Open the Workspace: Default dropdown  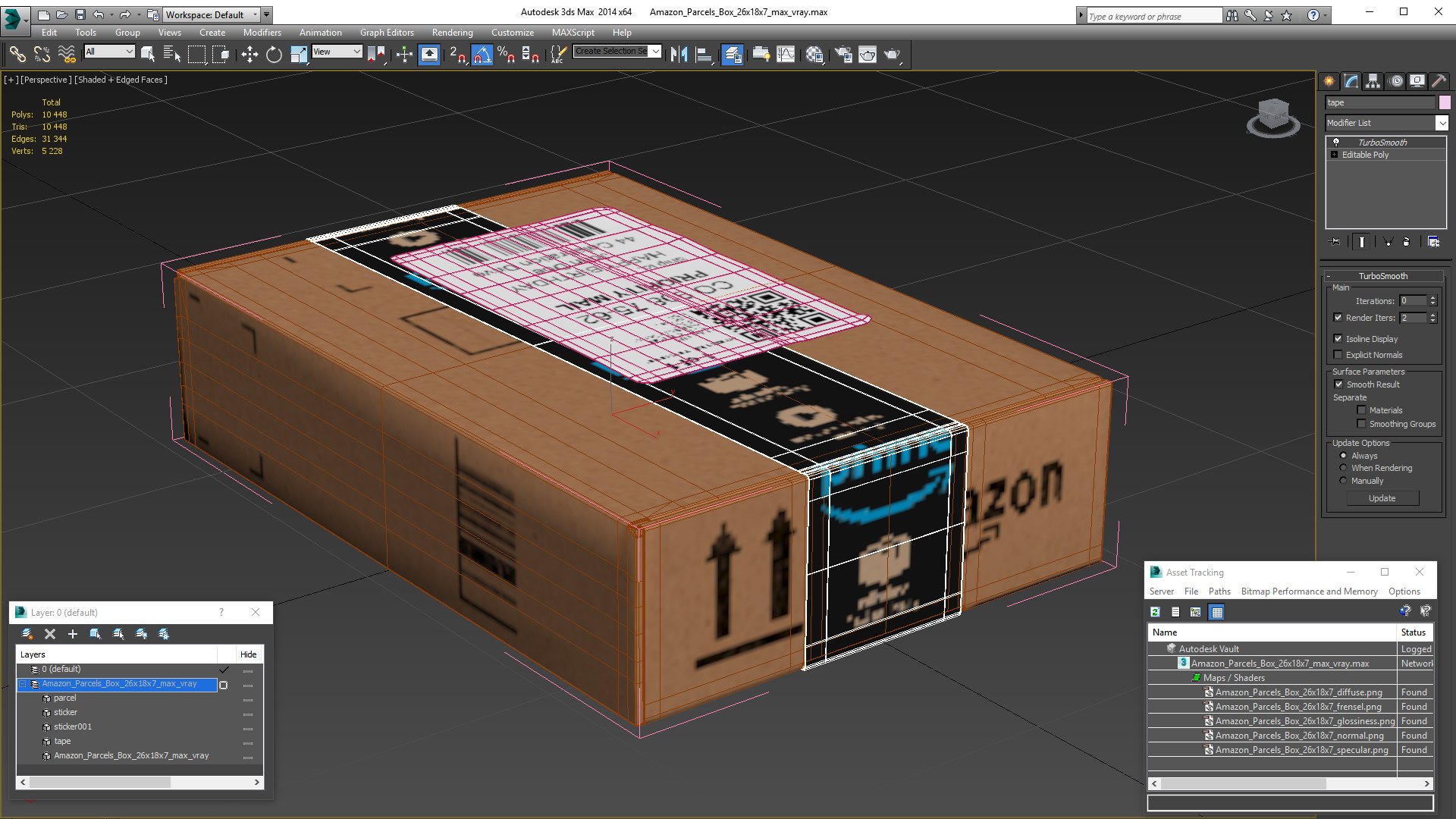[212, 14]
